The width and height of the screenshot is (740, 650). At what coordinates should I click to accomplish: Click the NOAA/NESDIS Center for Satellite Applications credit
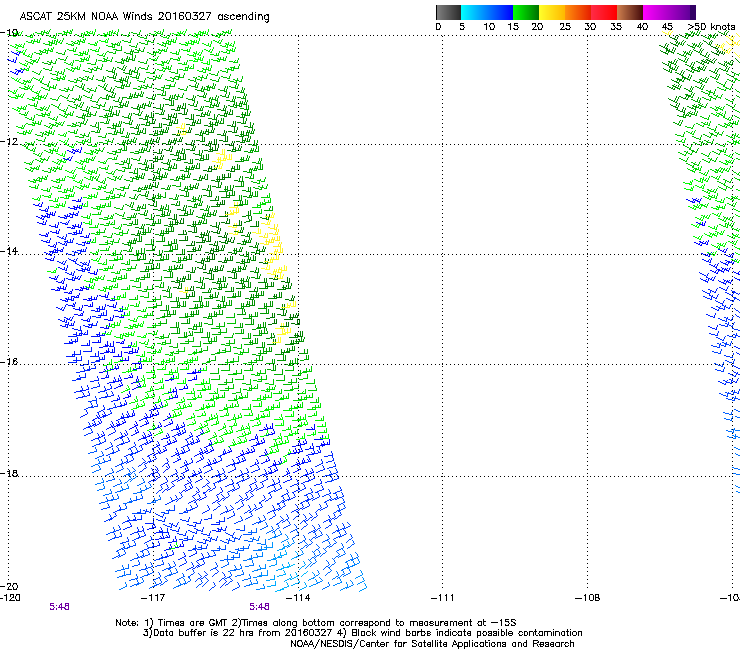tap(432, 644)
